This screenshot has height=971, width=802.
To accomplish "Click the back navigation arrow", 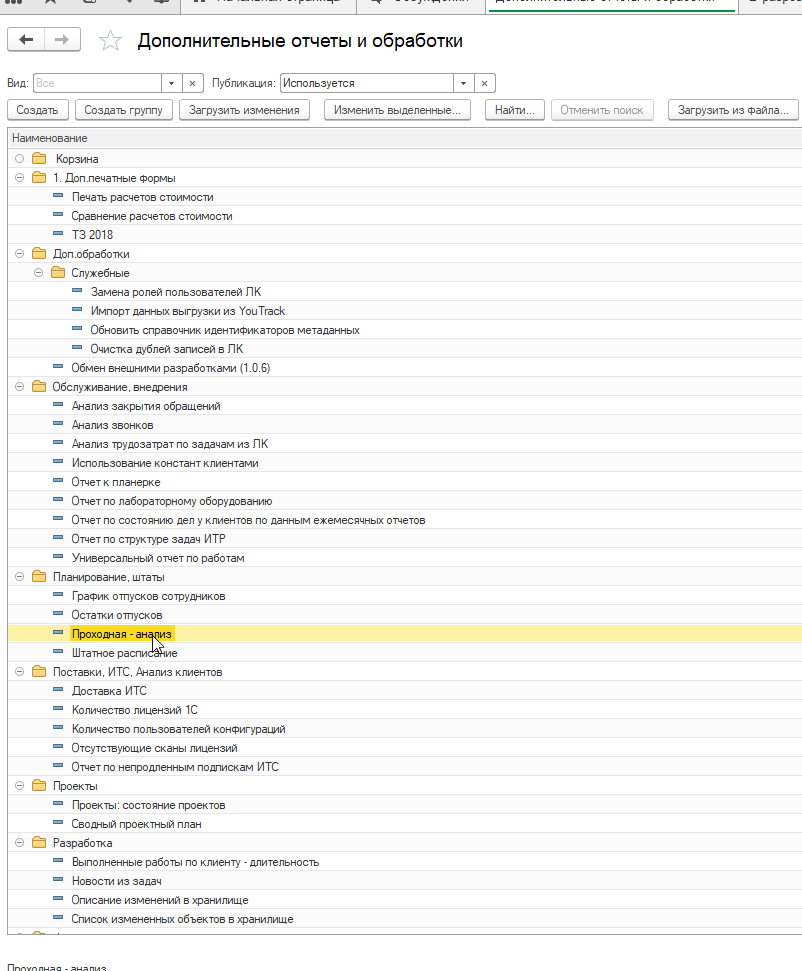I will click(x=26, y=39).
